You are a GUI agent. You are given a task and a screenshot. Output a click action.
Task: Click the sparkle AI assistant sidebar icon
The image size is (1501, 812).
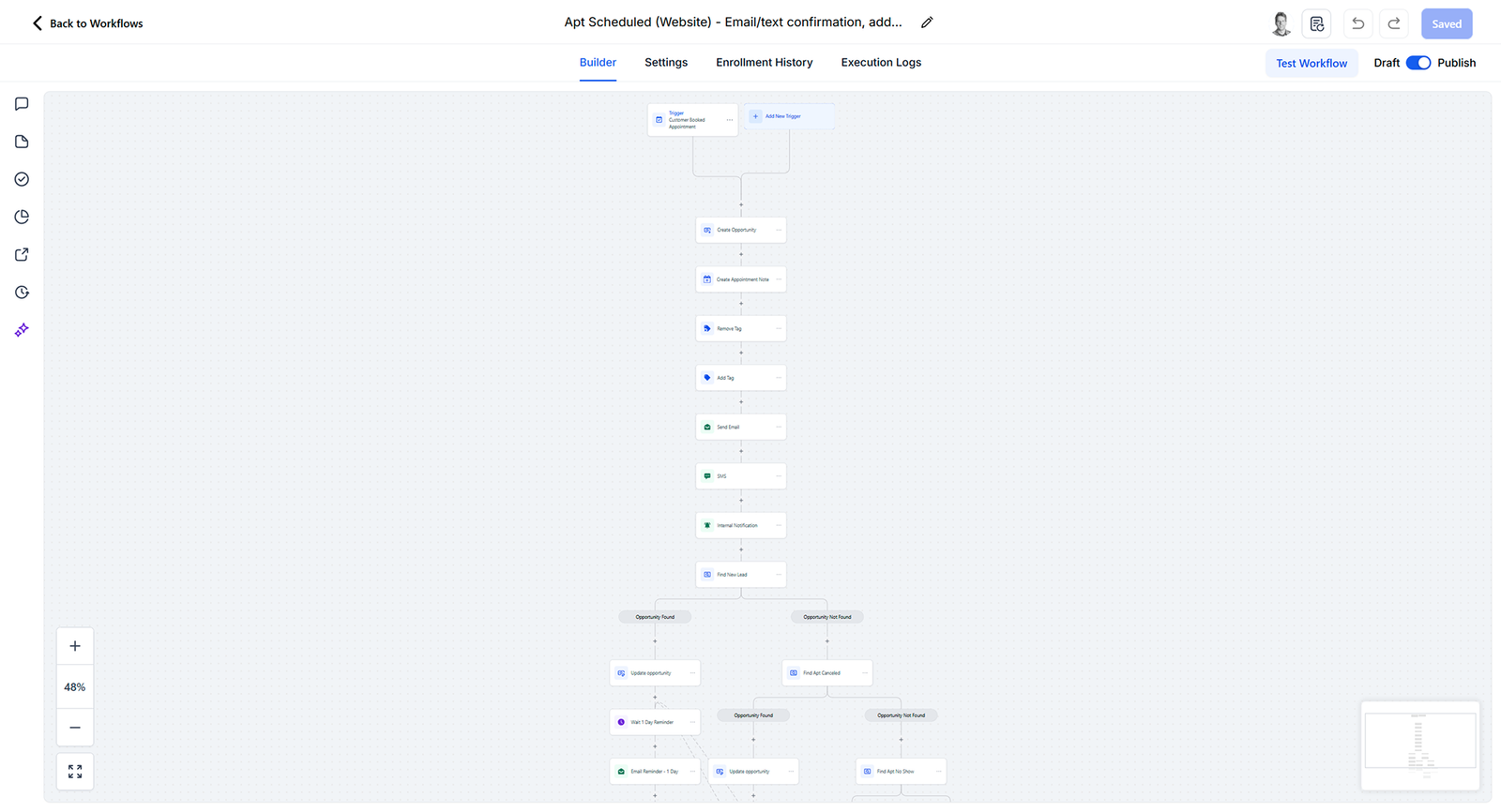pos(22,330)
